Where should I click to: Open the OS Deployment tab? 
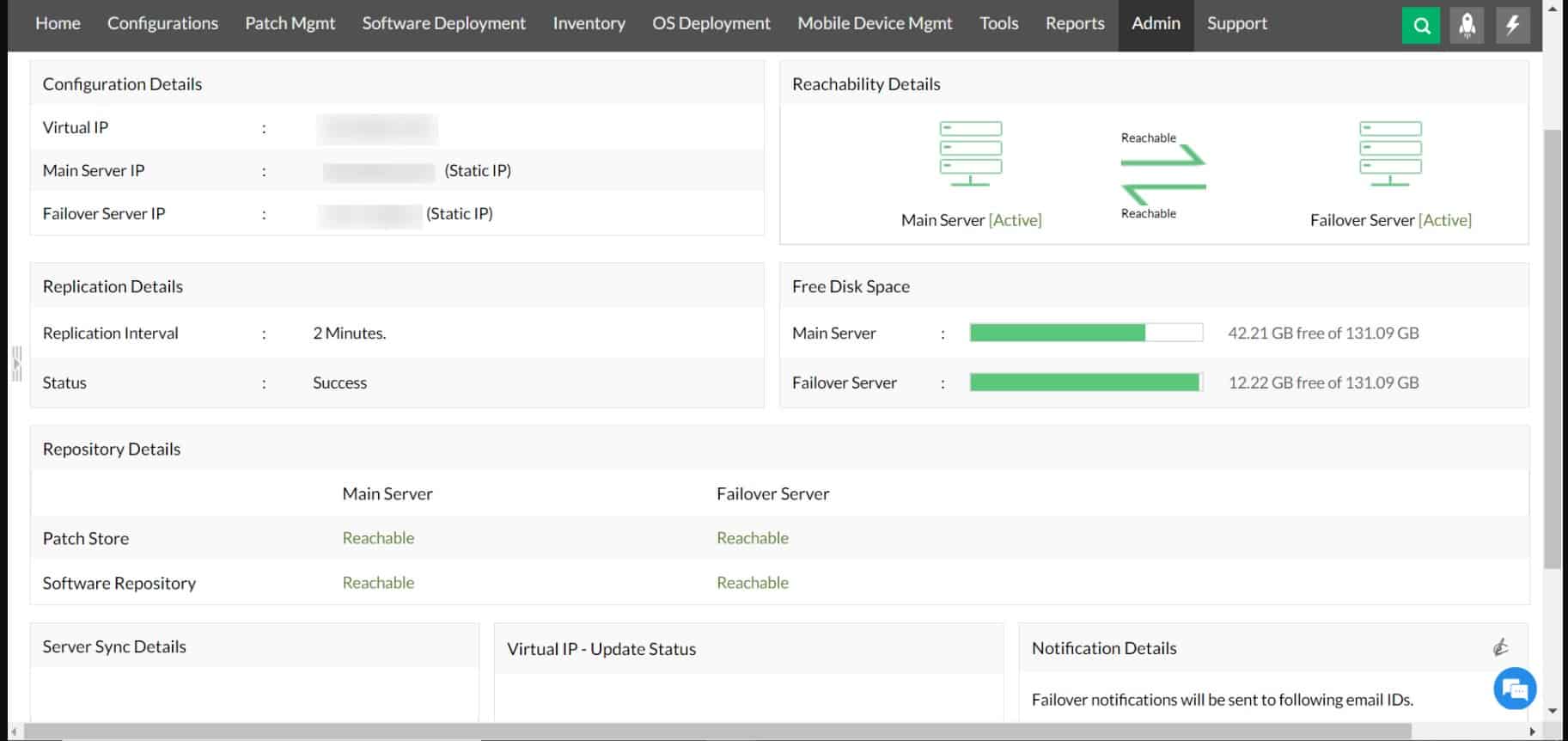click(711, 23)
